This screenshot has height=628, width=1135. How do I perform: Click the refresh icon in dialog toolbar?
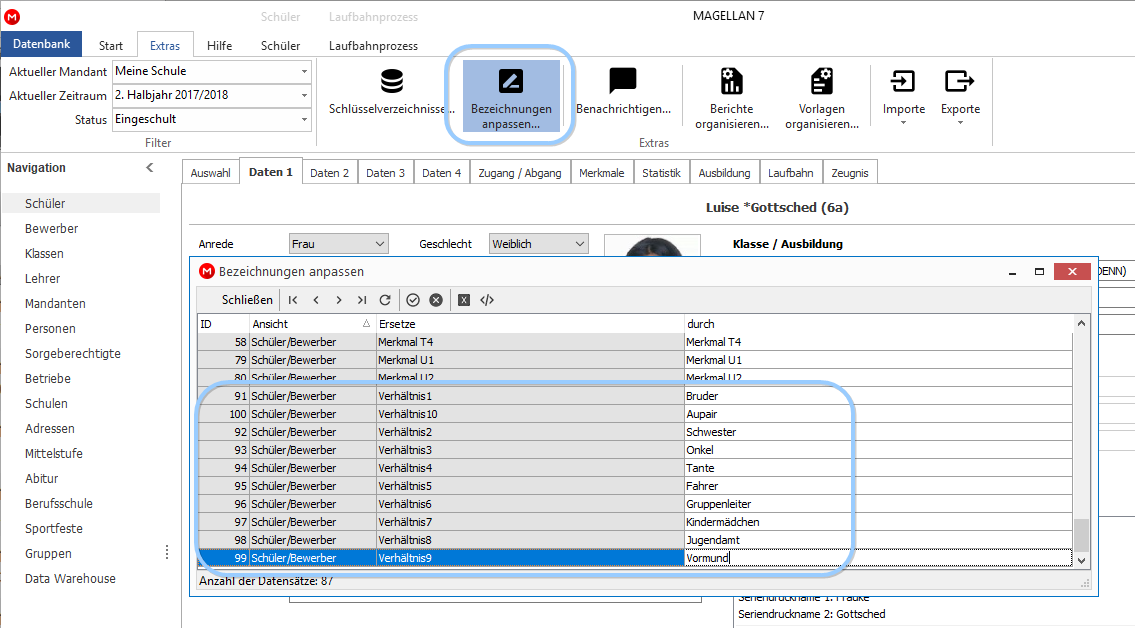385,300
